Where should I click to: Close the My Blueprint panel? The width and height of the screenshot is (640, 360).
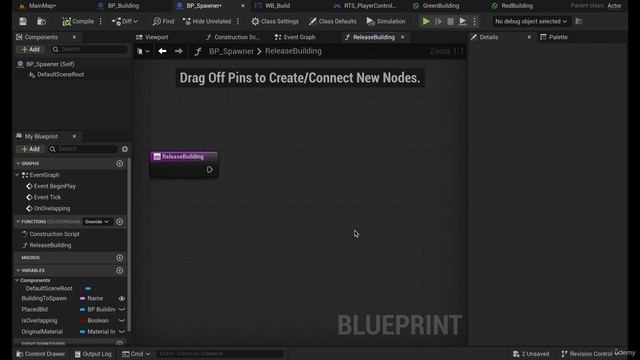[74, 136]
